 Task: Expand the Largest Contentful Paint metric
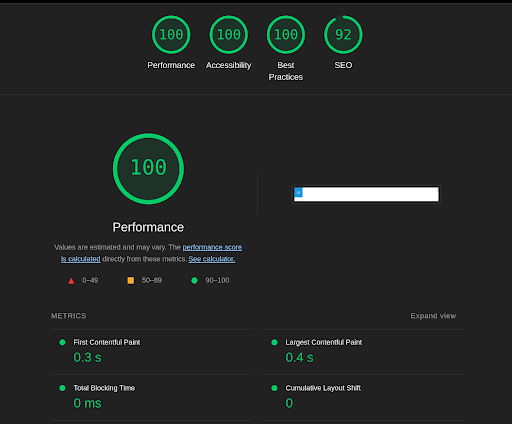(x=363, y=352)
